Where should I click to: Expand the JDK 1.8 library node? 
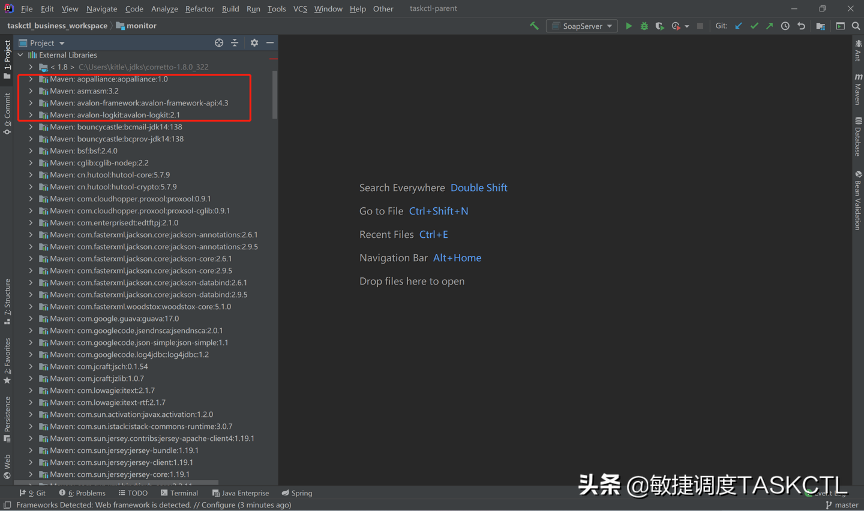(x=31, y=67)
